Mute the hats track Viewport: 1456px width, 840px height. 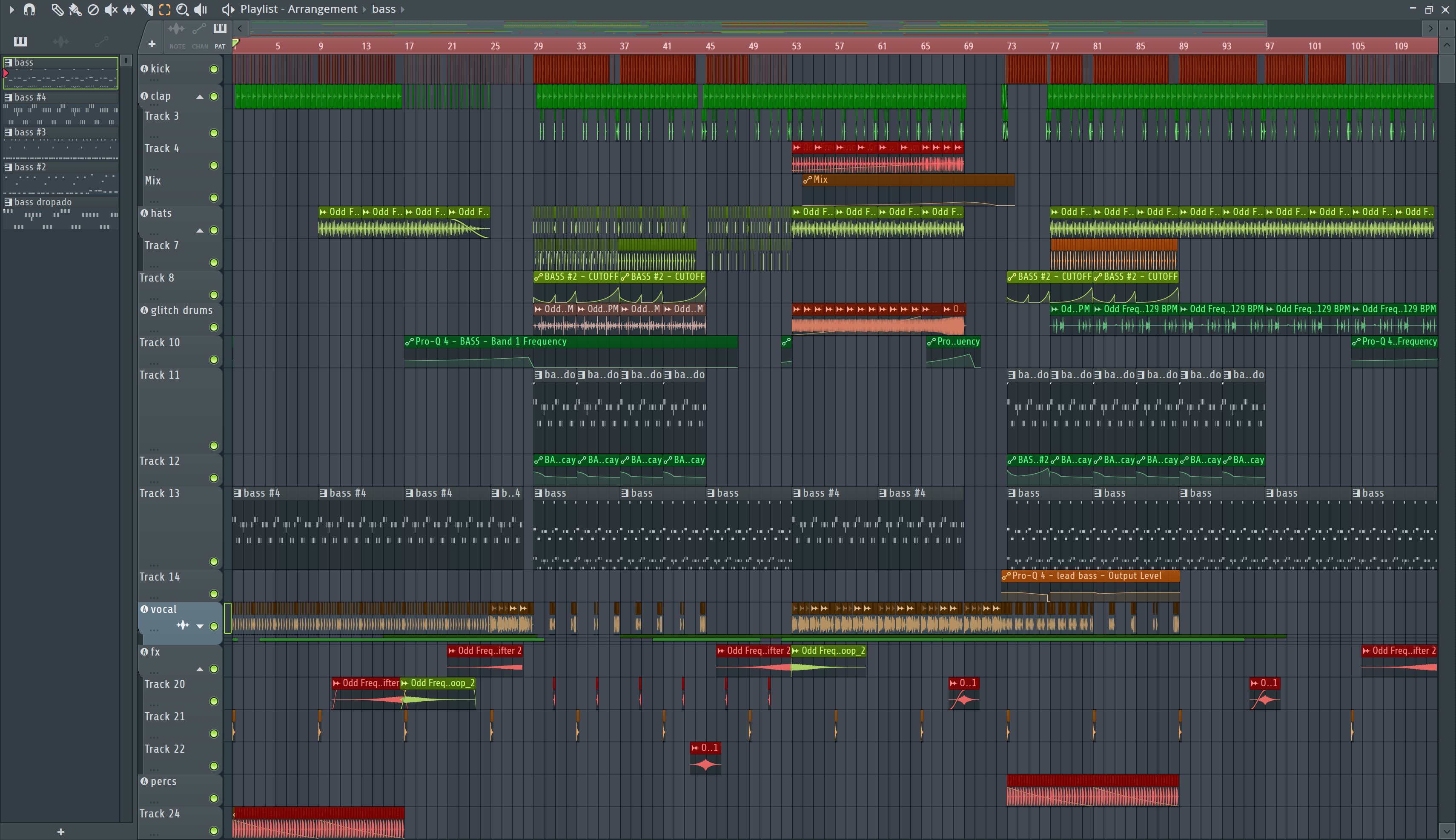click(x=214, y=230)
